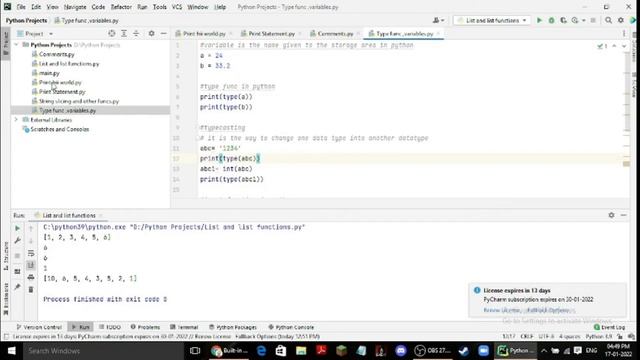Viewport: 640px width, 360px height.
Task: Open the File menu
Action: [x=21, y=7]
